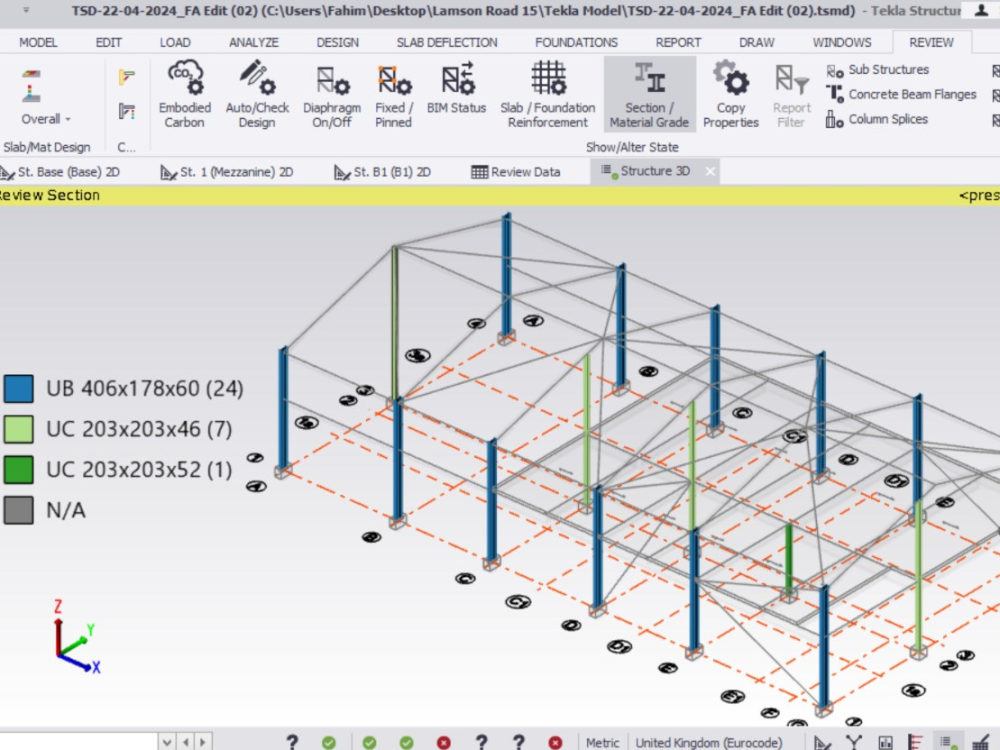Click user account icon in title bar

982,10
